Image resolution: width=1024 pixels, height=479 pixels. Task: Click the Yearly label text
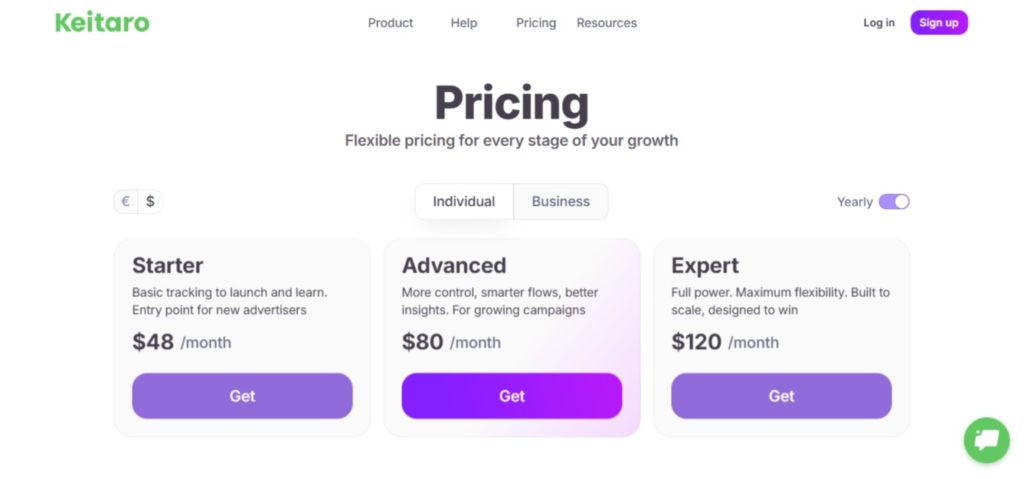854,202
